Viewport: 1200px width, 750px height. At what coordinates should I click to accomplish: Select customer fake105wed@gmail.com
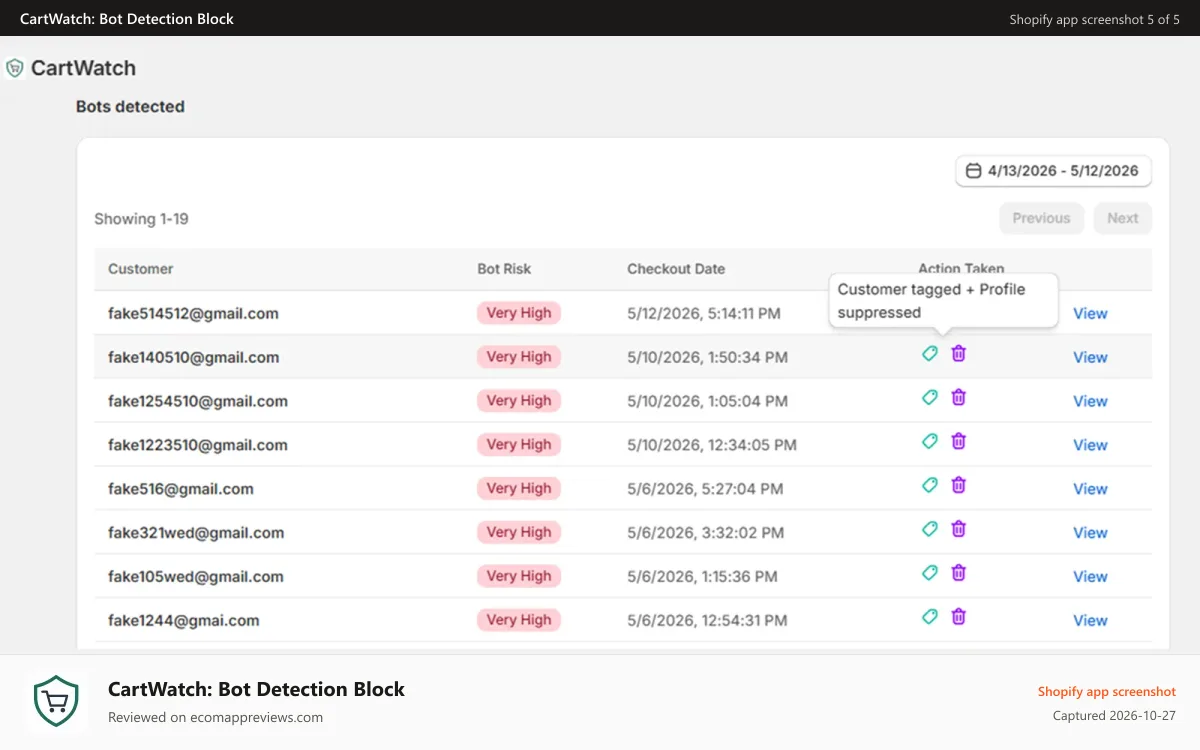click(196, 577)
